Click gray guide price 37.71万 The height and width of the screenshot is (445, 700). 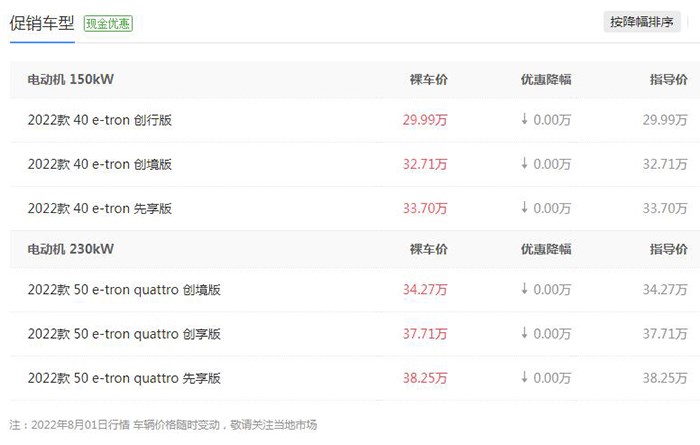(x=665, y=333)
